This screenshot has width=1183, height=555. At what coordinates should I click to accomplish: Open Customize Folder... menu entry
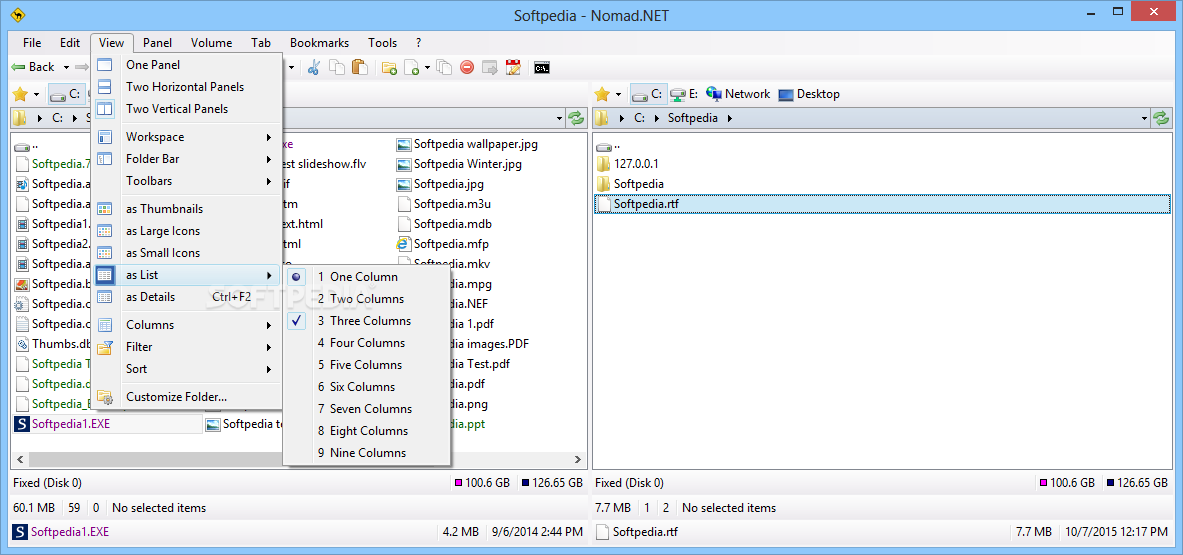(x=186, y=397)
